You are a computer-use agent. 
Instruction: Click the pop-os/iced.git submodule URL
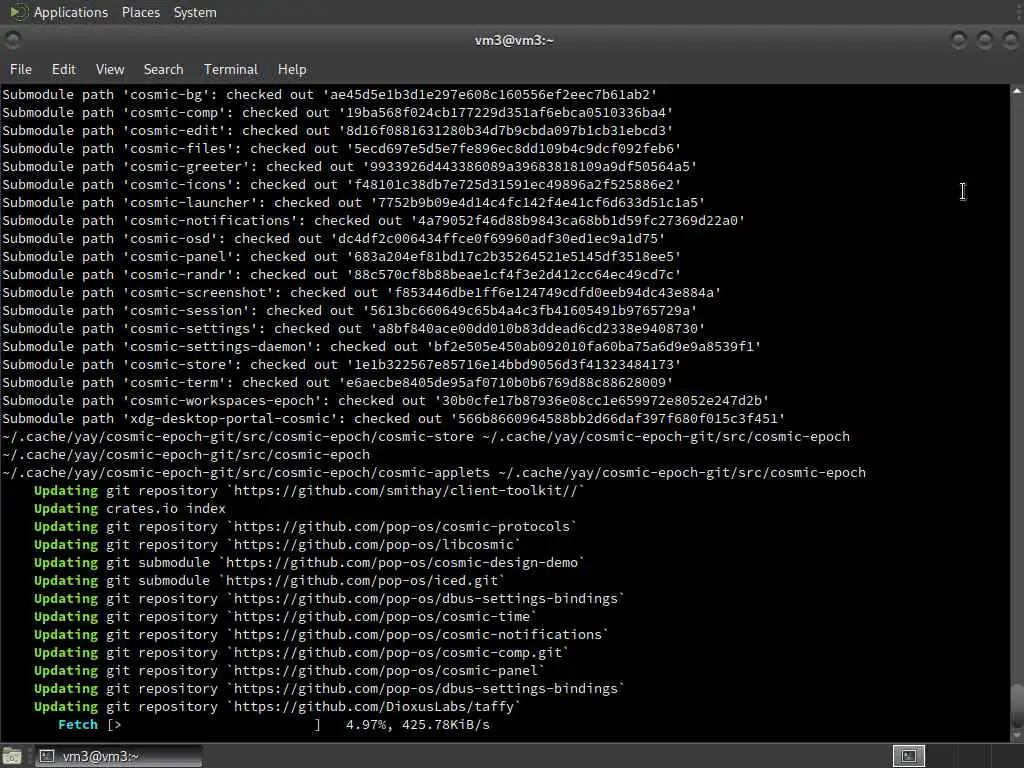click(x=362, y=581)
